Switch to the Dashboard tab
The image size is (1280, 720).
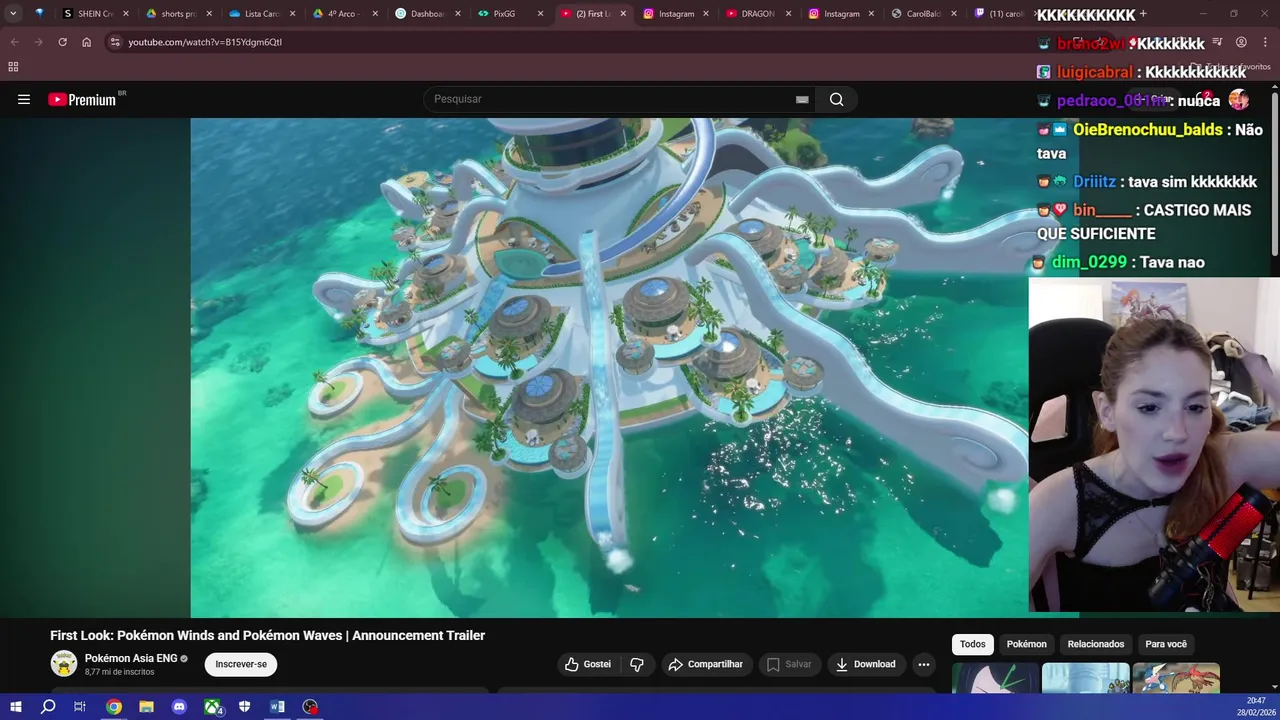tap(427, 14)
